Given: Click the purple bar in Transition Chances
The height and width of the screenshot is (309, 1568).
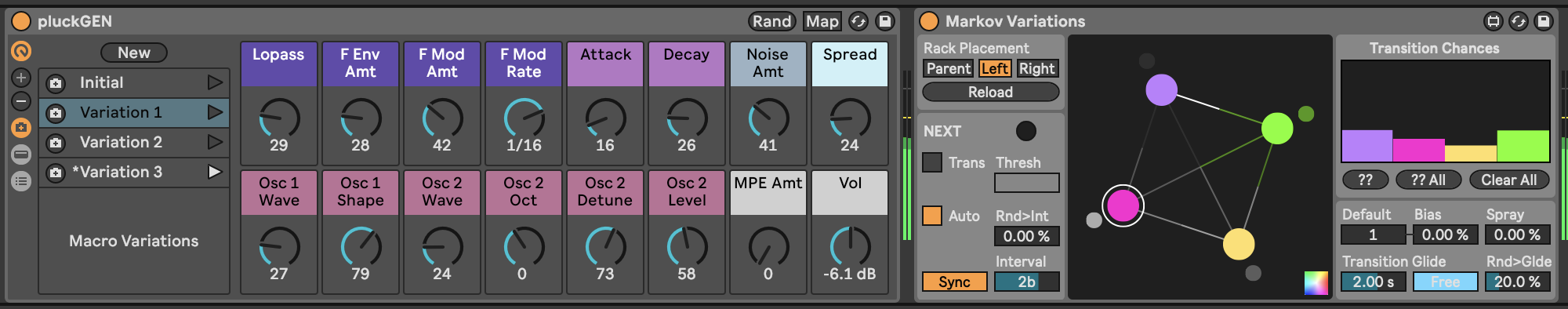Looking at the screenshot, I should tap(1367, 146).
